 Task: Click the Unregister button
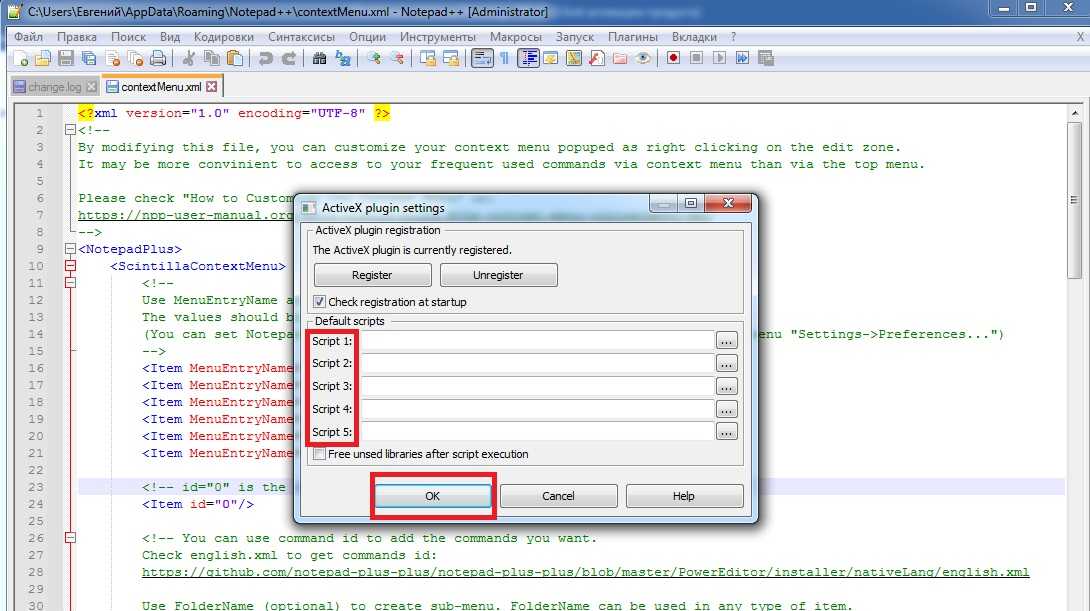498,275
